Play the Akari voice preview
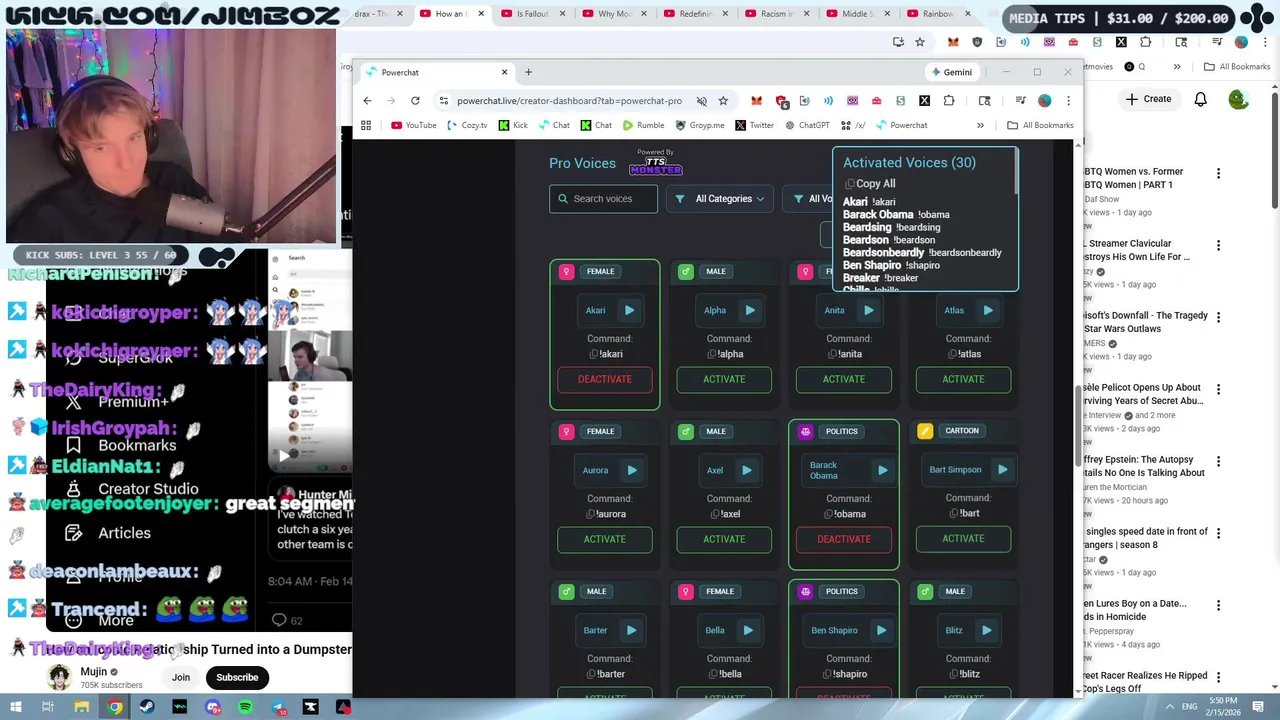The height and width of the screenshot is (720, 1280). [x=629, y=310]
